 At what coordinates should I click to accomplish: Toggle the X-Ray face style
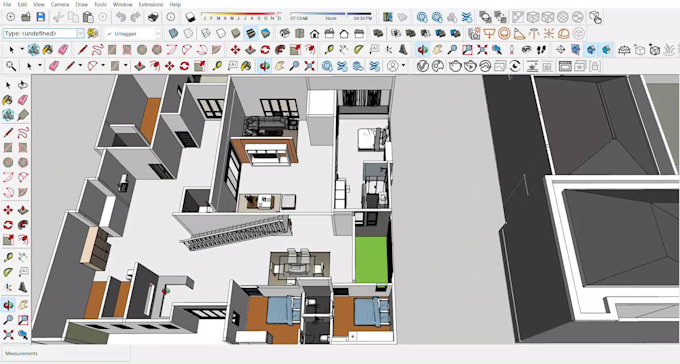pyautogui.click(x=173, y=33)
